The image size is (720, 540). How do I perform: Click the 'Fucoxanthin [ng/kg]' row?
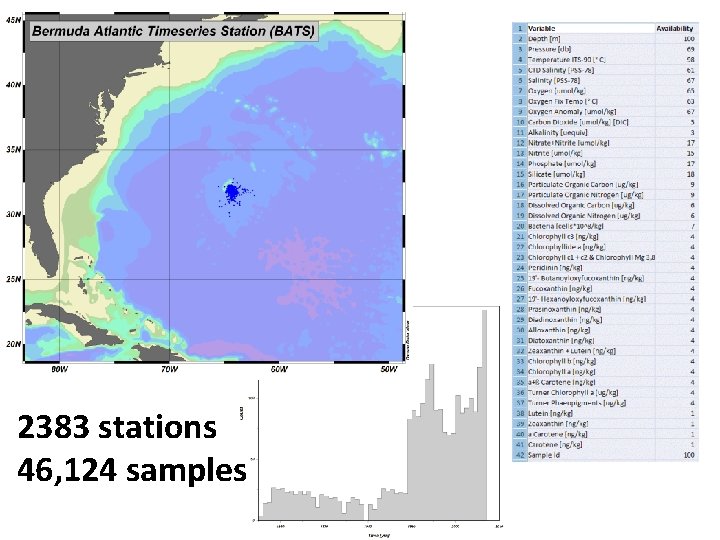tap(605, 289)
